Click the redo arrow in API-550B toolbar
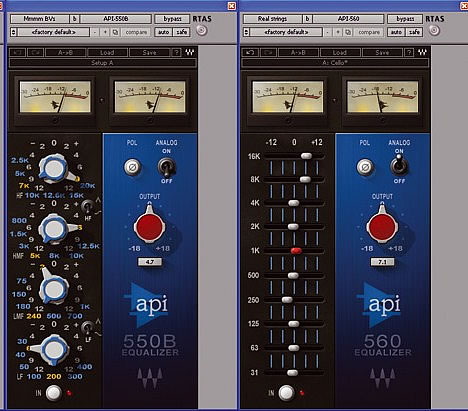 (35, 52)
